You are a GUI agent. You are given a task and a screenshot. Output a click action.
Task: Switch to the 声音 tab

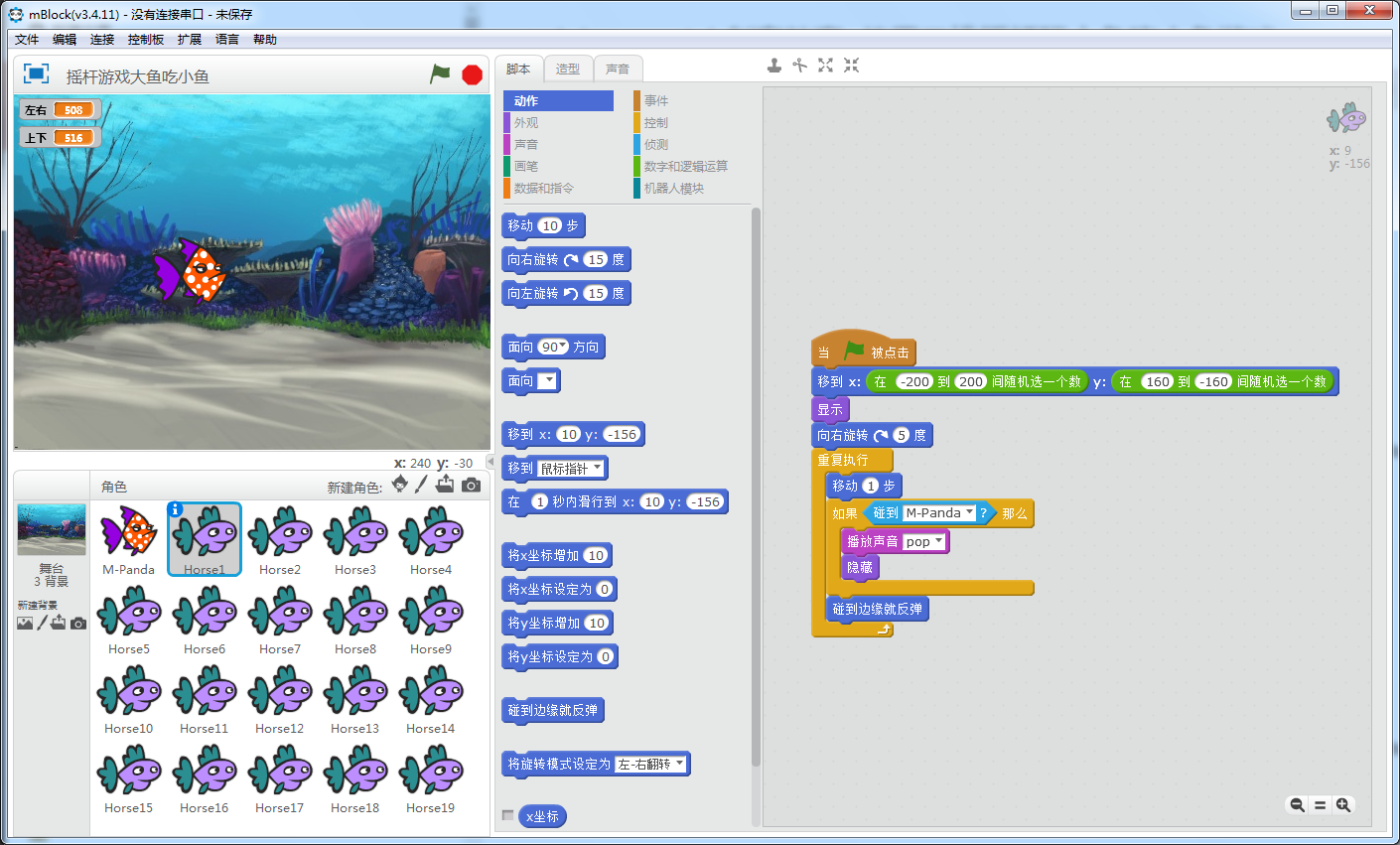618,69
